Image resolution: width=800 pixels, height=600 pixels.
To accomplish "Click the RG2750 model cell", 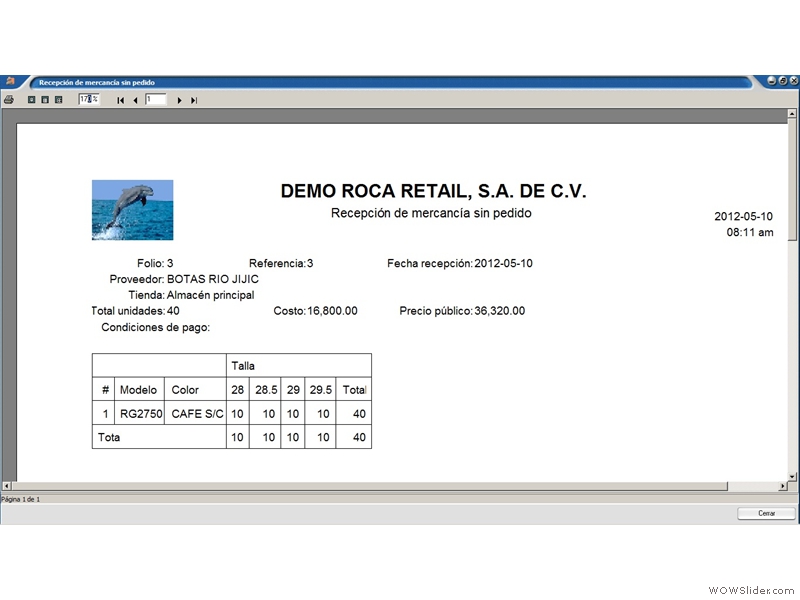I will click(x=140, y=413).
